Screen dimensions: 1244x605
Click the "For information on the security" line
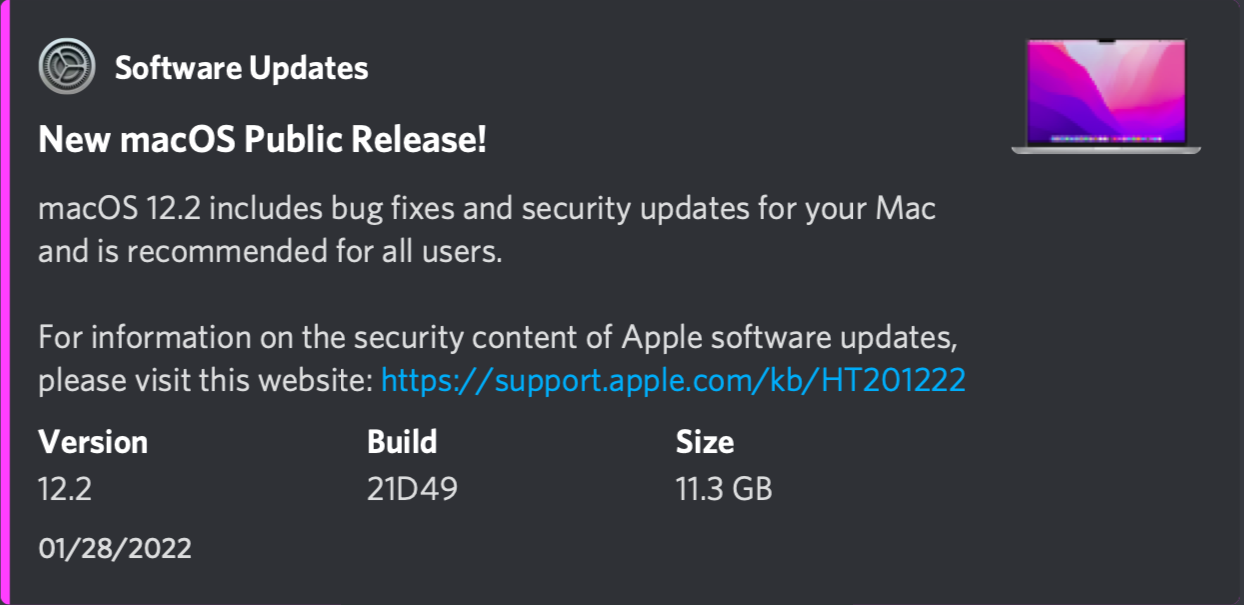[x=300, y=337]
